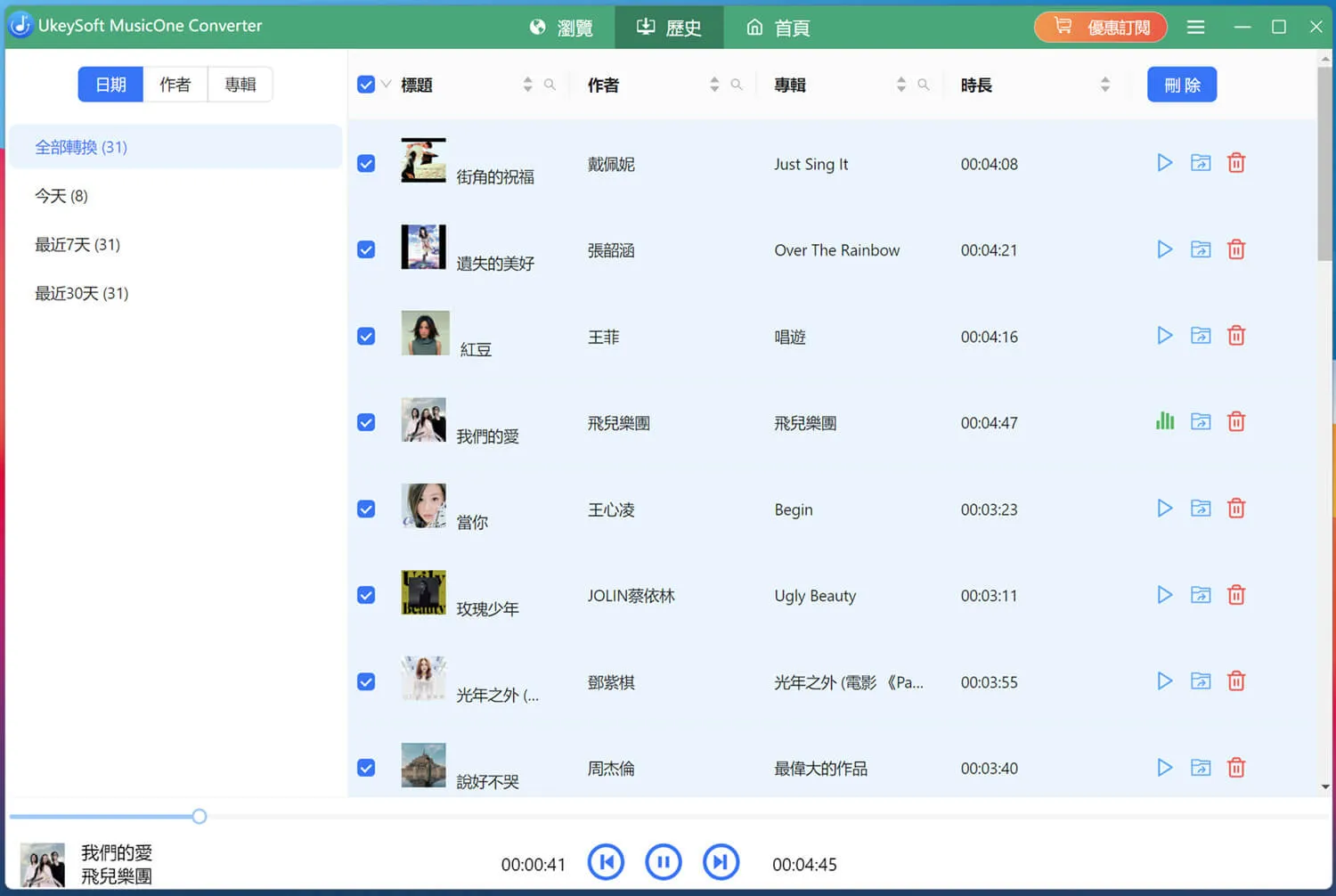The image size is (1336, 896).
Task: Toggle the select-all checkbox in header
Action: click(366, 85)
